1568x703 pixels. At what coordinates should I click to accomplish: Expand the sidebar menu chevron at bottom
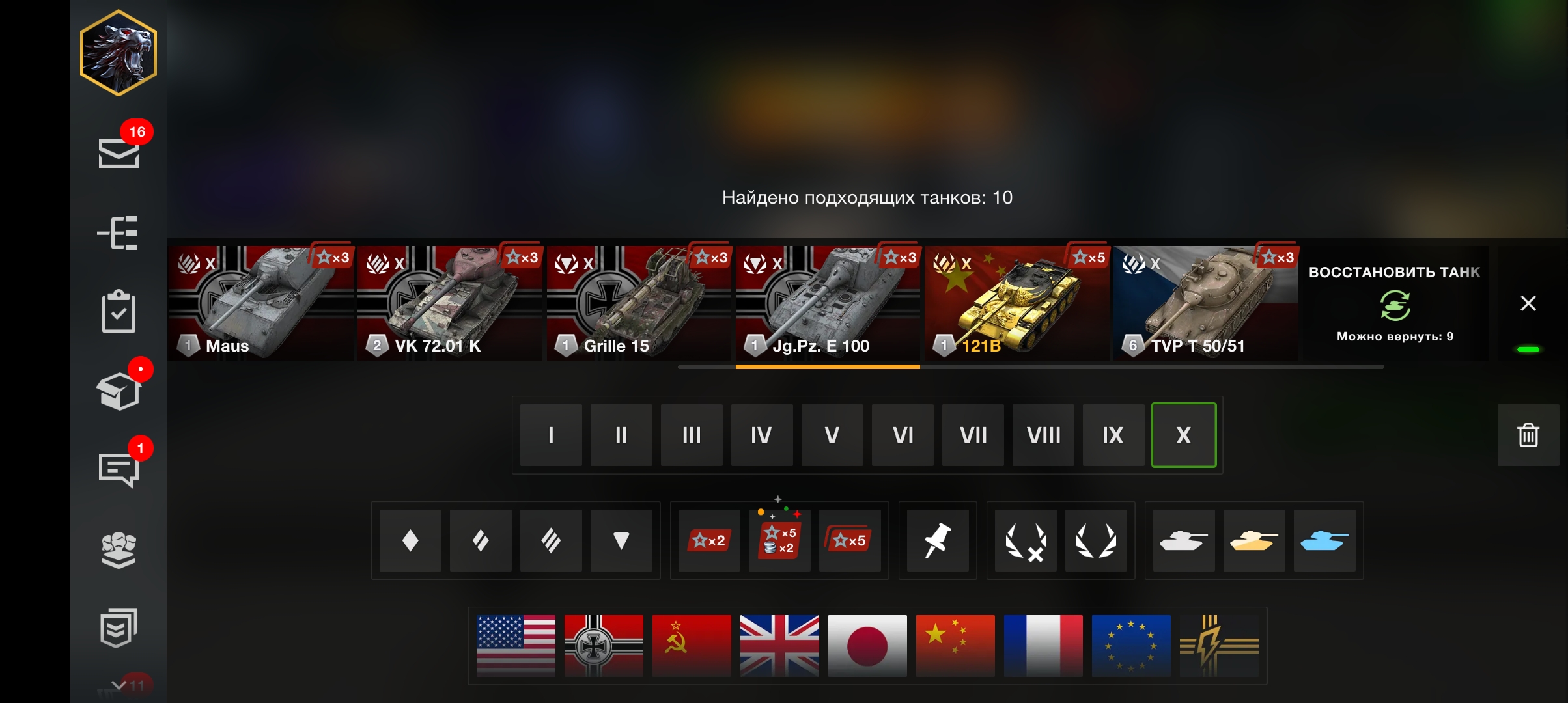(x=119, y=685)
